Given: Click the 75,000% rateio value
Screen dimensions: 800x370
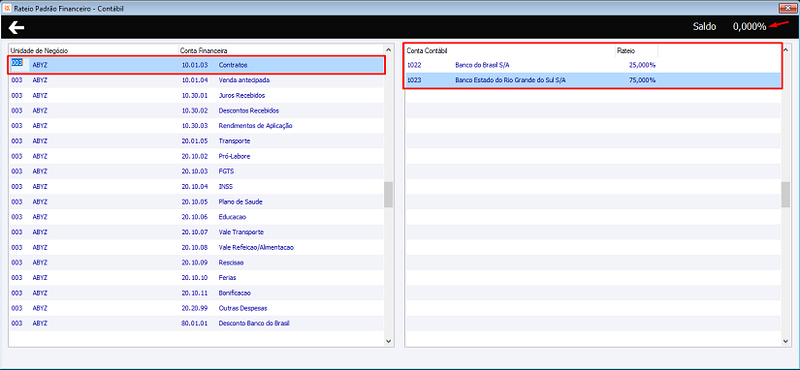Looking at the screenshot, I should pos(642,80).
